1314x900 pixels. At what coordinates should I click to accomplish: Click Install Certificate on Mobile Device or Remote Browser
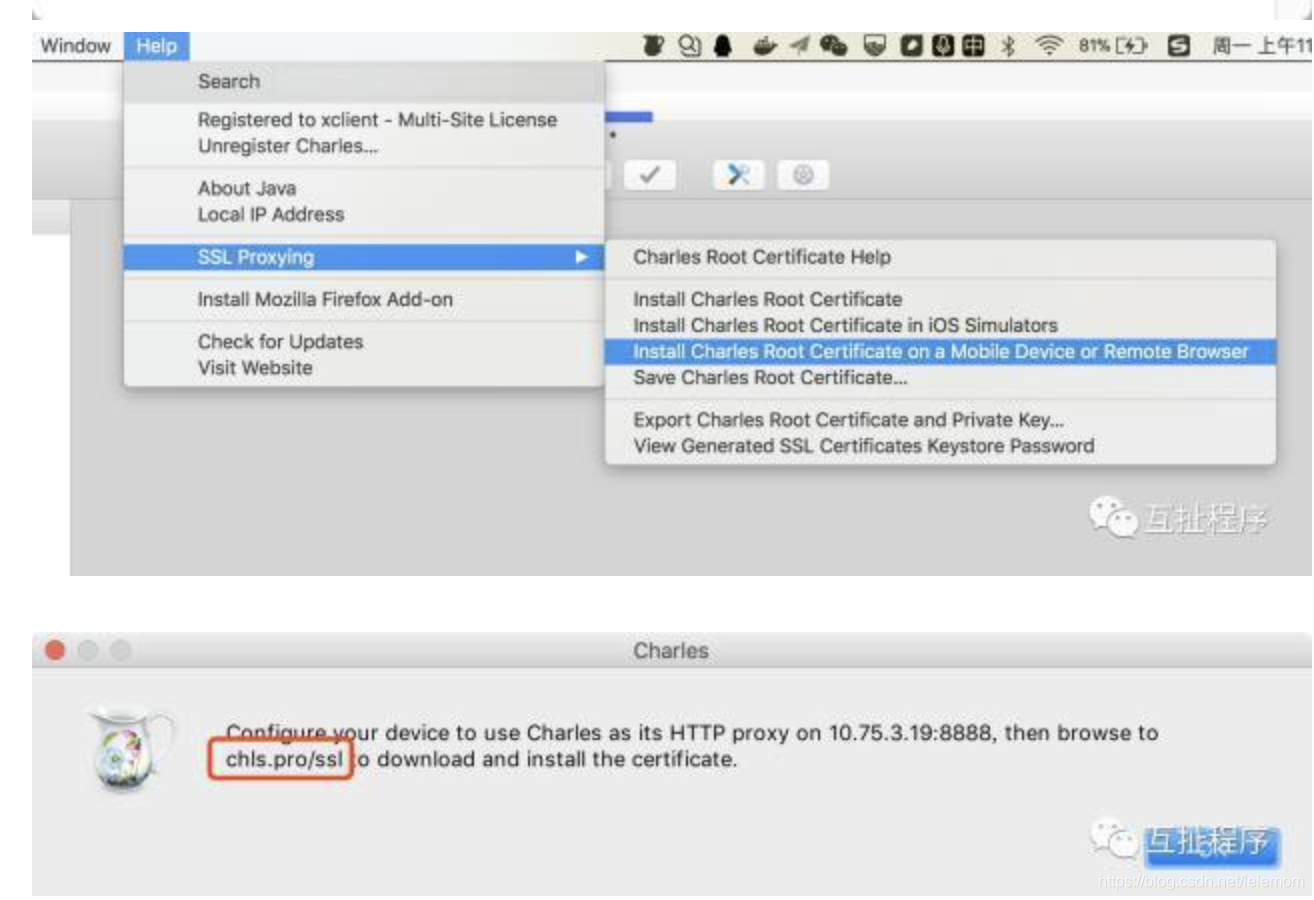tap(940, 351)
